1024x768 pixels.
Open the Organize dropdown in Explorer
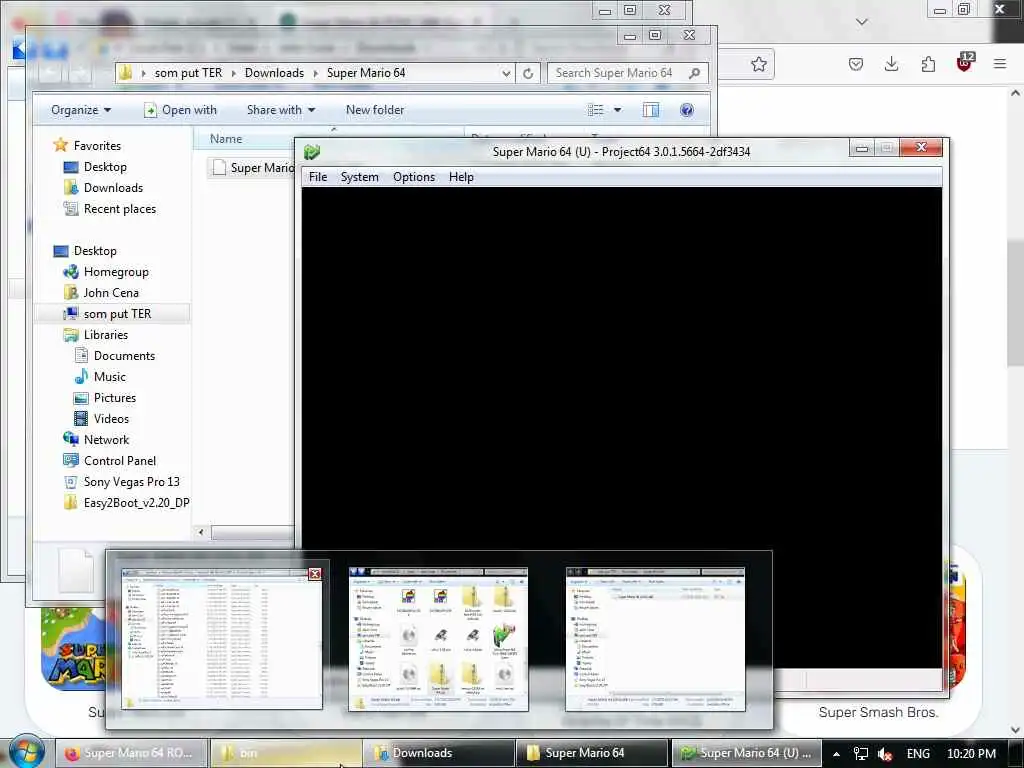[81, 110]
